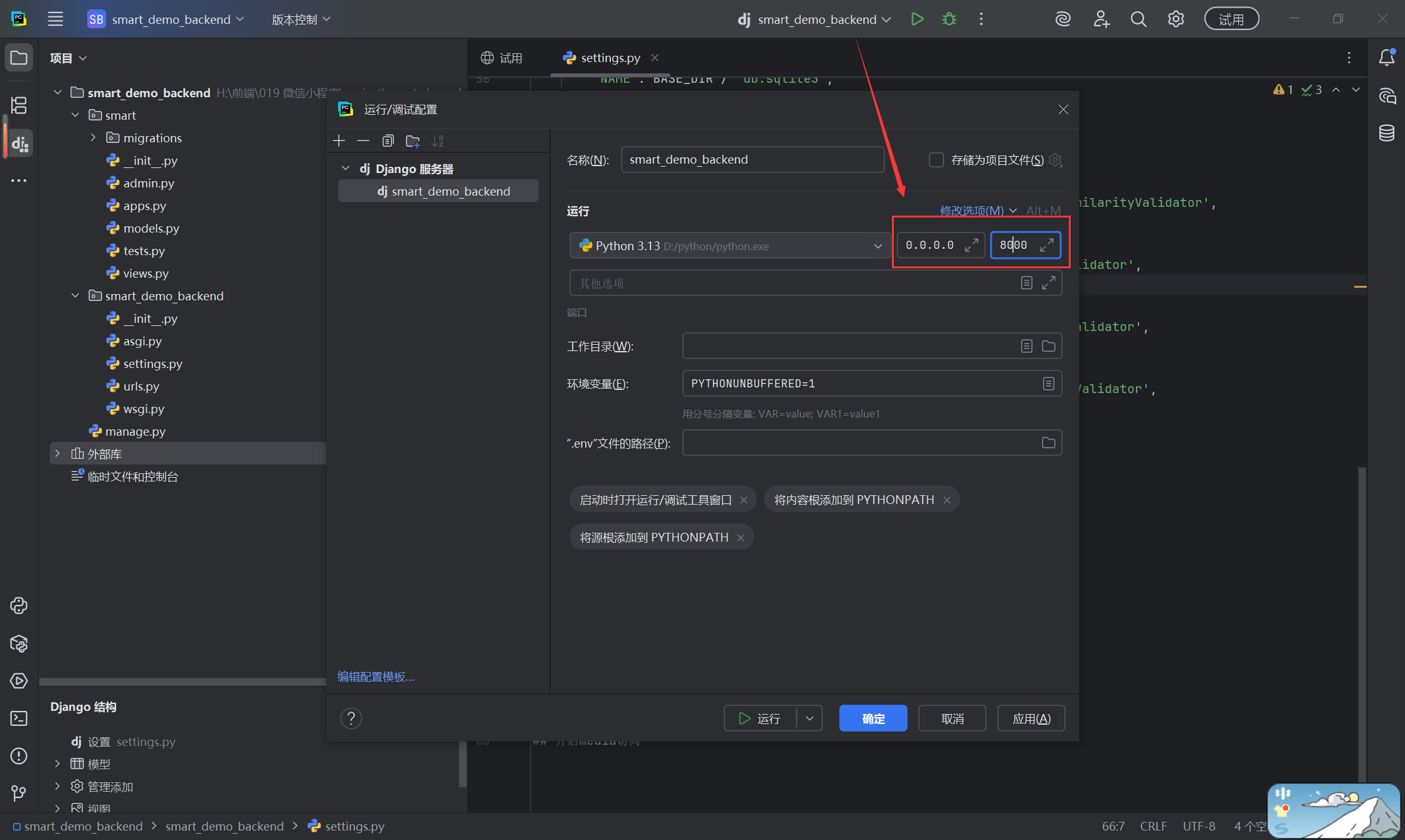The image size is (1405, 840).
Task: Open the Python Console sidebar icon
Action: point(19,606)
